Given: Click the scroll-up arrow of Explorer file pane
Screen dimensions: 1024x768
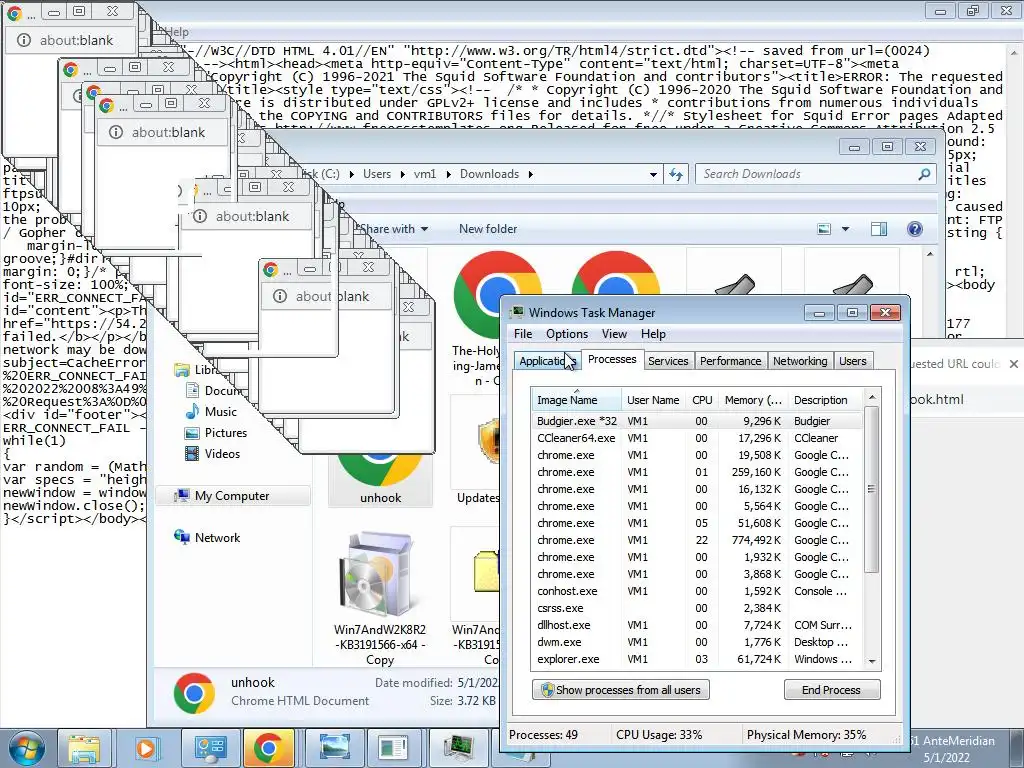Looking at the screenshot, I should click(x=930, y=254).
